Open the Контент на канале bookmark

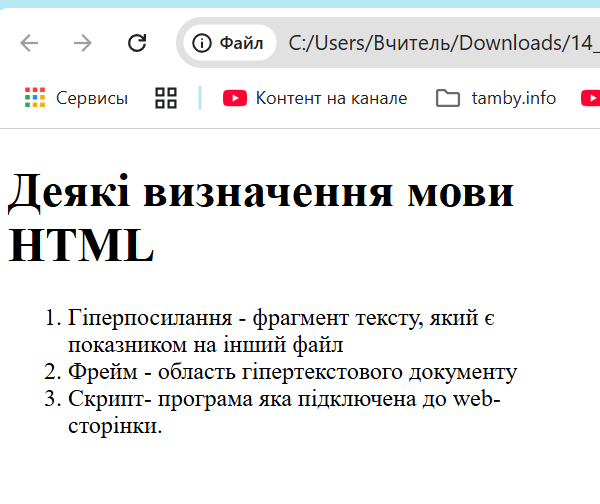click(331, 97)
